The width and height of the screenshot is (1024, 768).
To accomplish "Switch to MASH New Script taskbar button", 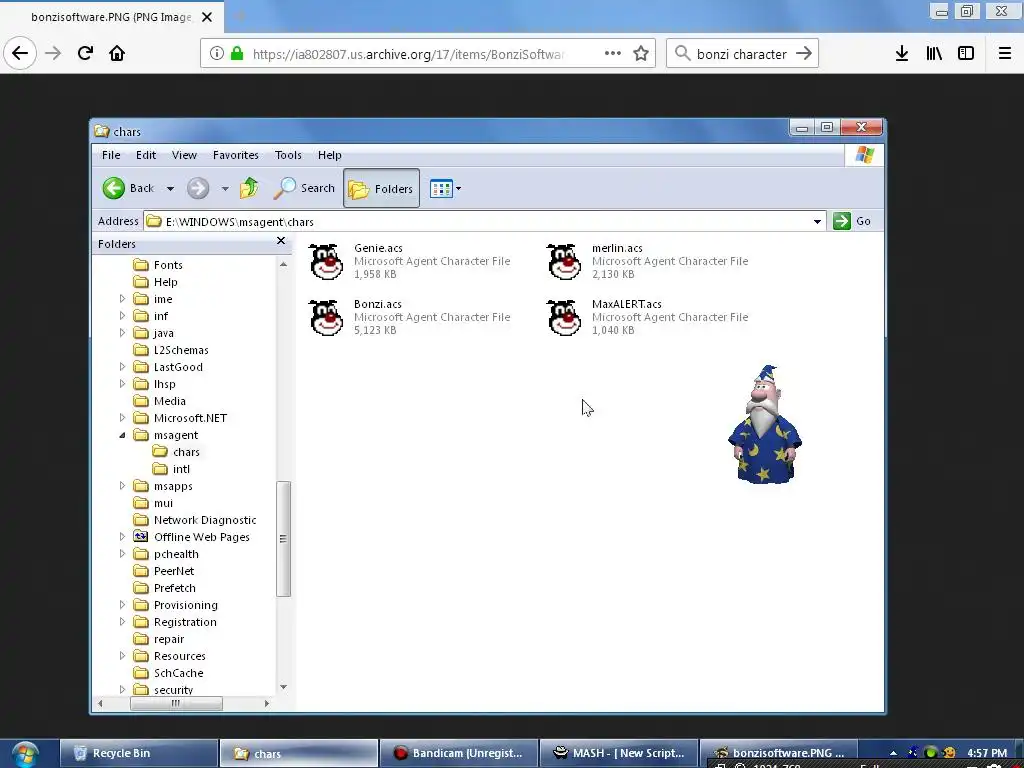I will click(618, 753).
